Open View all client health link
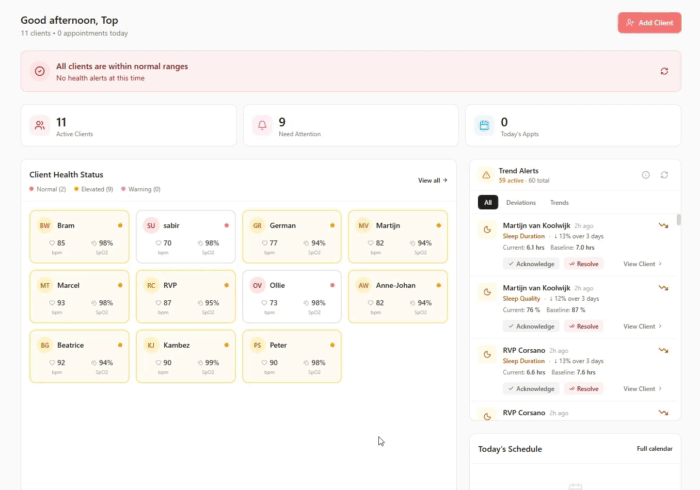Screen dimensions: 700x490 click(x=432, y=180)
